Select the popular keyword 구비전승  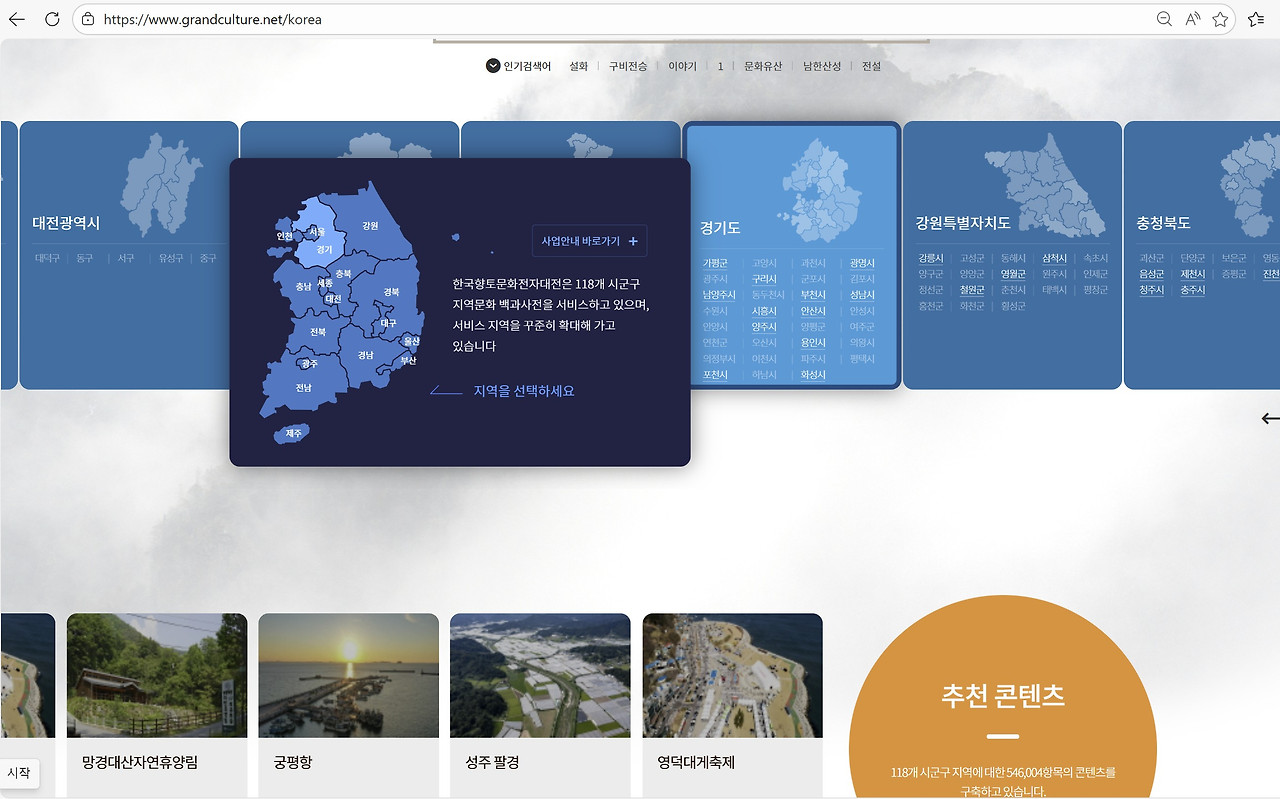628,66
